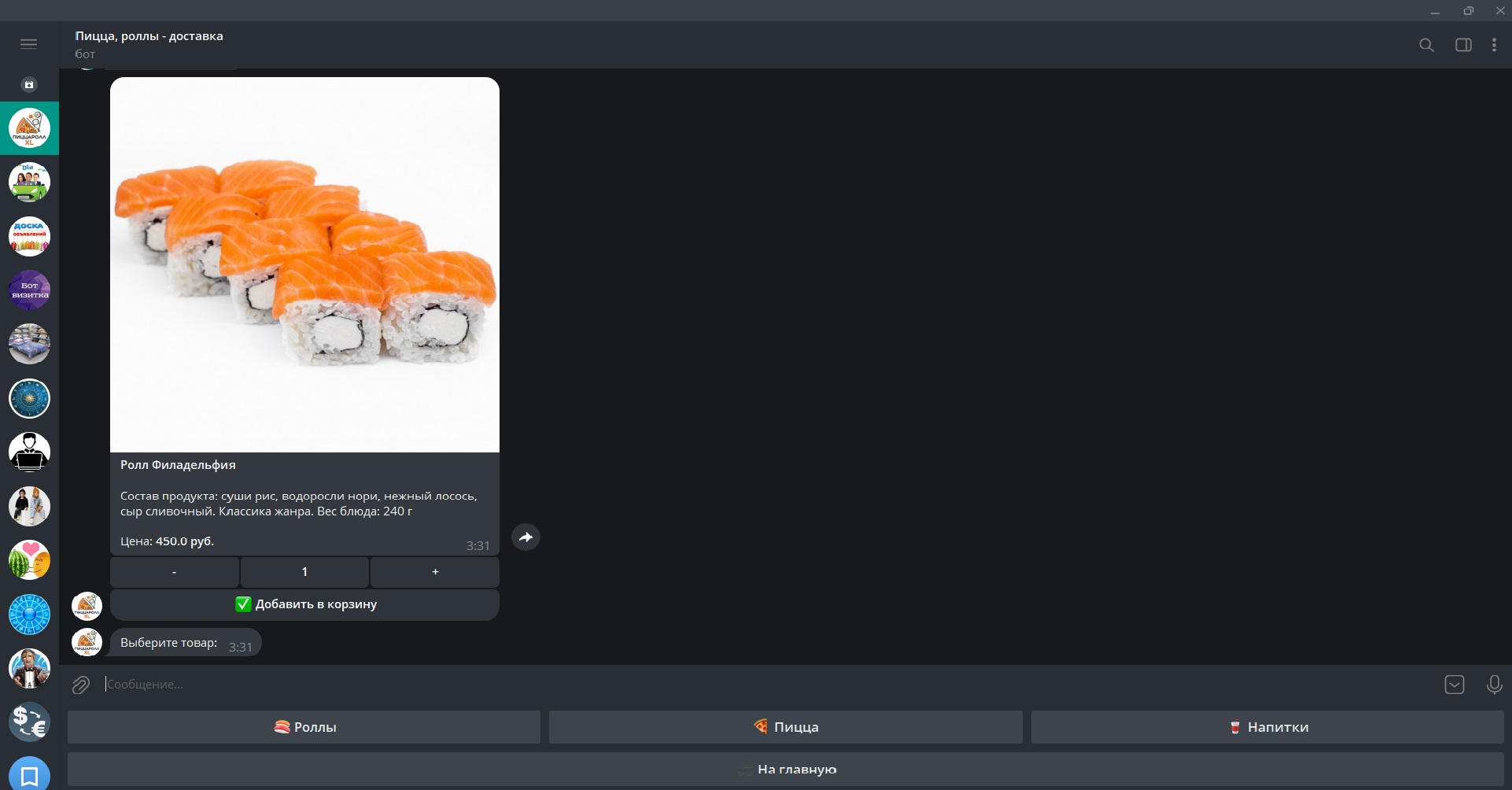This screenshot has height=790, width=1512.
Task: Select the ПиццаРолл XL chat avatar in the sidebar
Action: point(29,128)
